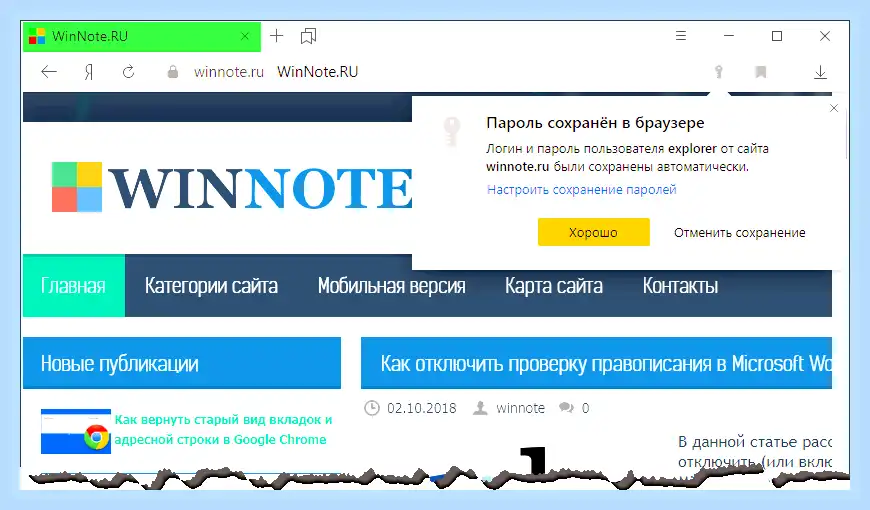Select the WinNote.RU browser tab
Image resolution: width=870 pixels, height=510 pixels.
141,37
